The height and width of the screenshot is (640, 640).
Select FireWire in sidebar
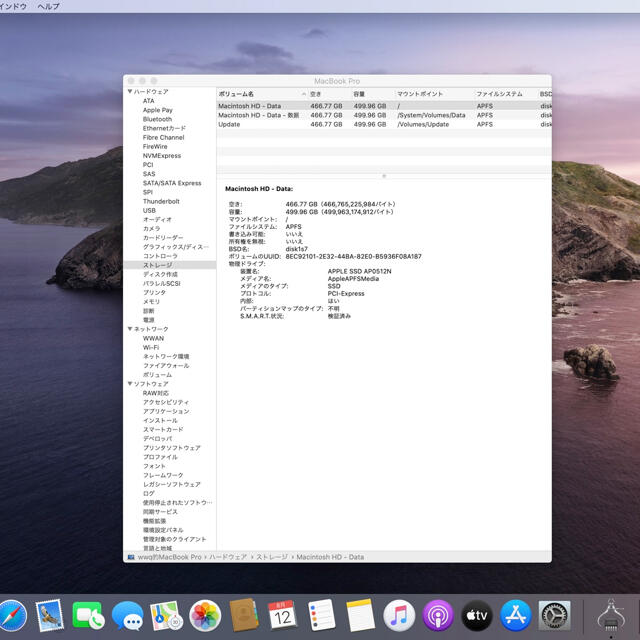(x=155, y=147)
